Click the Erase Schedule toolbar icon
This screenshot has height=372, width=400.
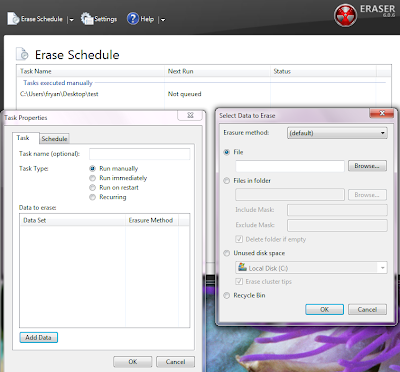tap(13, 19)
